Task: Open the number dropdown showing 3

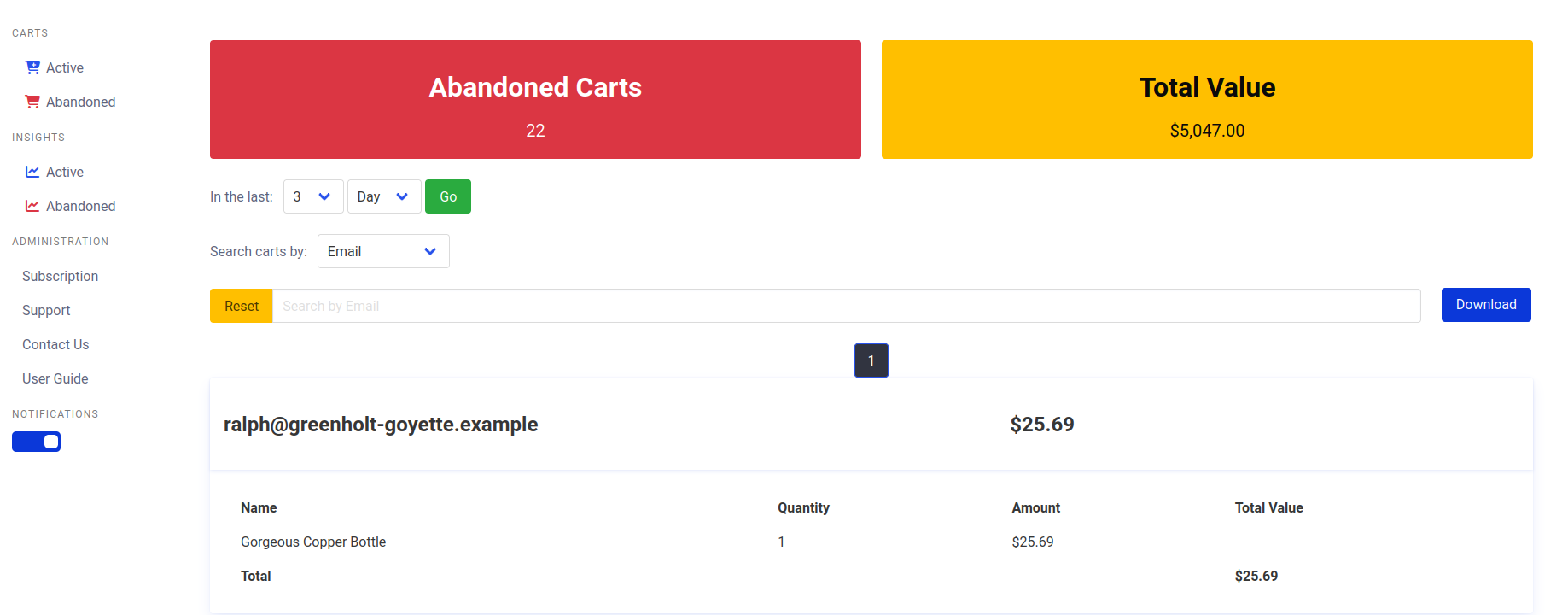Action: point(313,196)
